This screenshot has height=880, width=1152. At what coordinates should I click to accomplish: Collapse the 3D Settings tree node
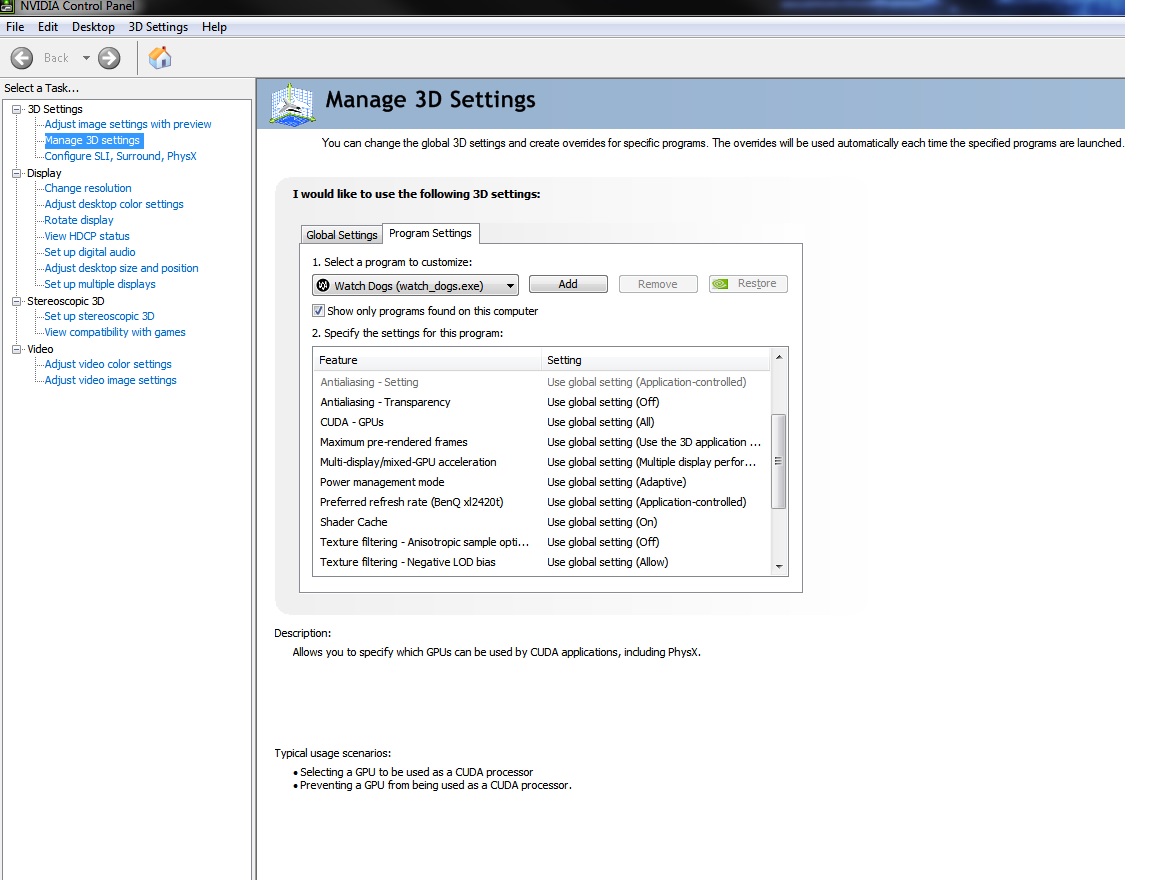pos(17,109)
